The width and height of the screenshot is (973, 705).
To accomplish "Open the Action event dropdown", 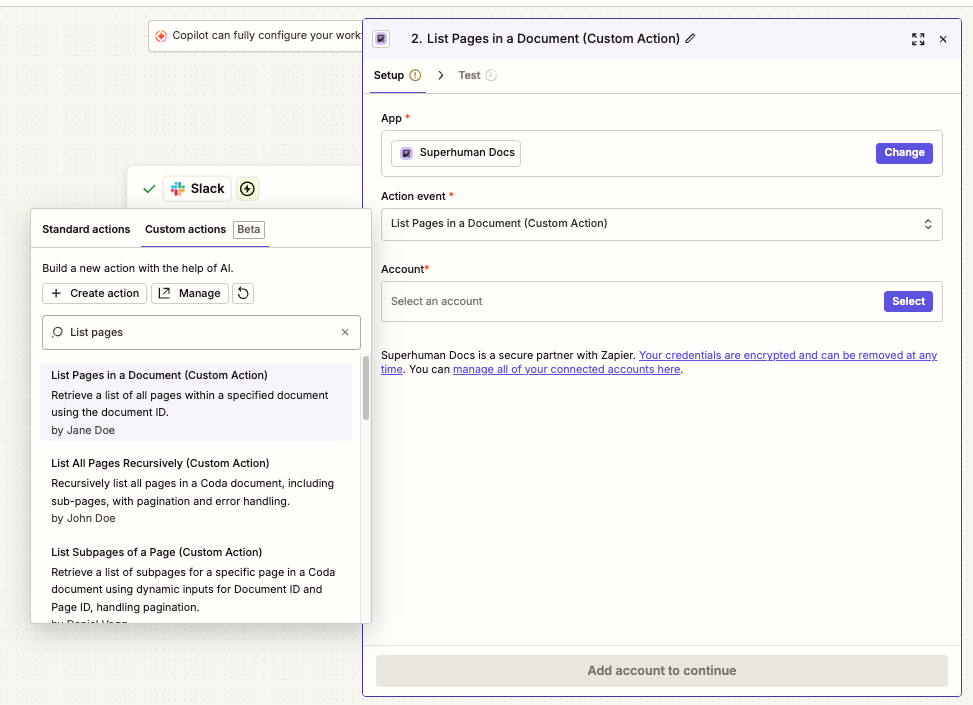I will point(661,224).
